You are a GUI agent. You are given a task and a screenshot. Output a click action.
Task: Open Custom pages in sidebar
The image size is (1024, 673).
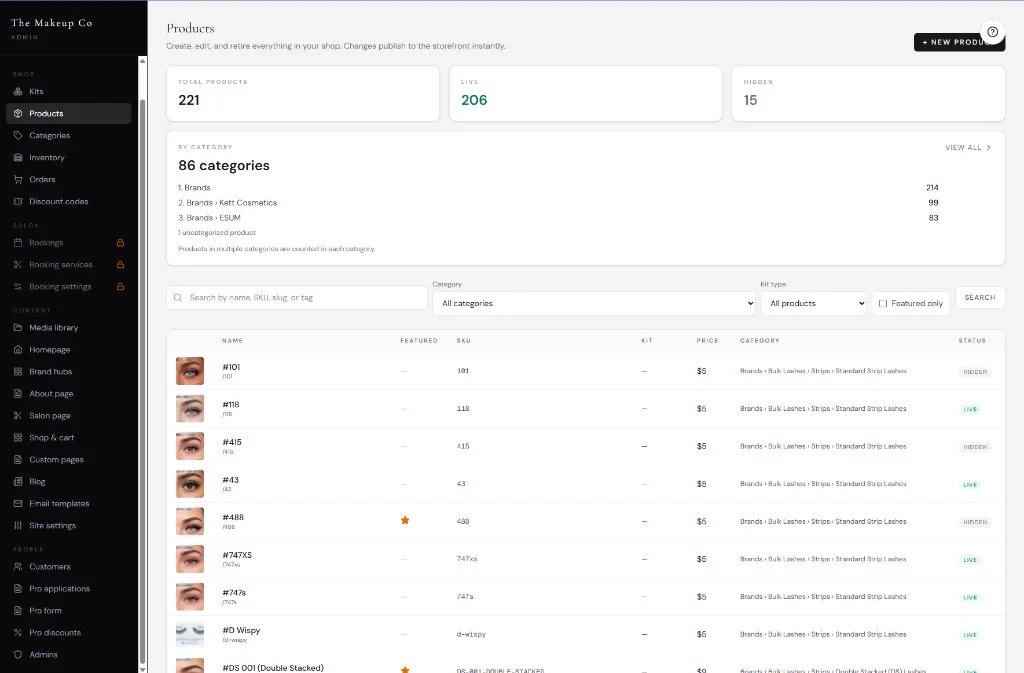point(56,460)
